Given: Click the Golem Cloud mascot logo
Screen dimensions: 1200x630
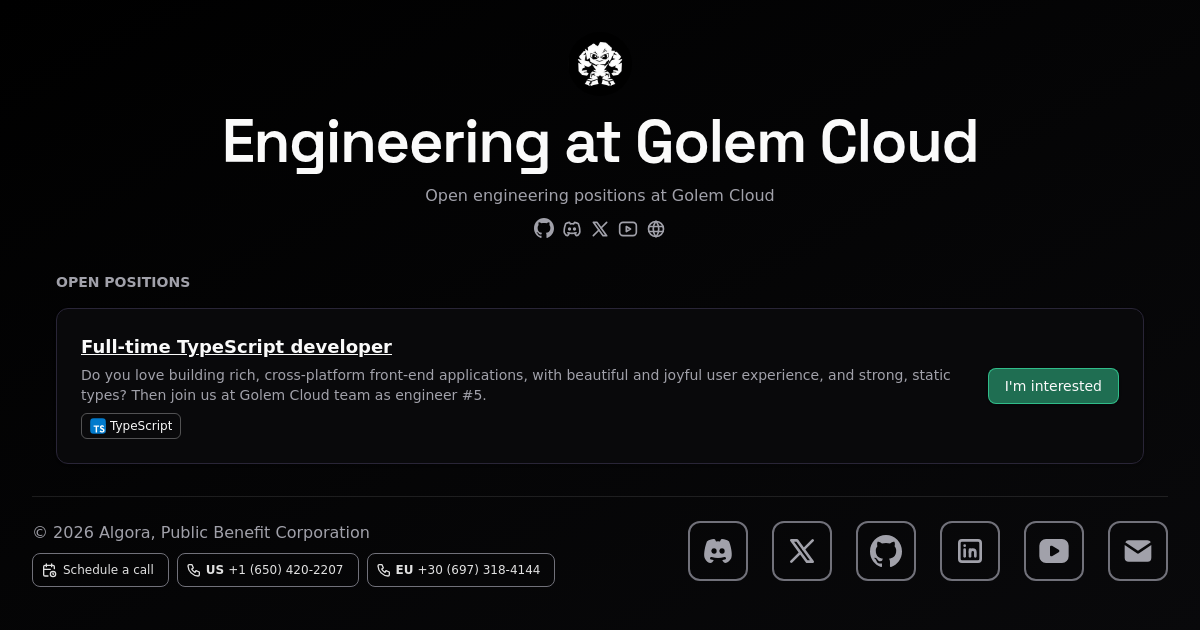Looking at the screenshot, I should pos(600,63).
